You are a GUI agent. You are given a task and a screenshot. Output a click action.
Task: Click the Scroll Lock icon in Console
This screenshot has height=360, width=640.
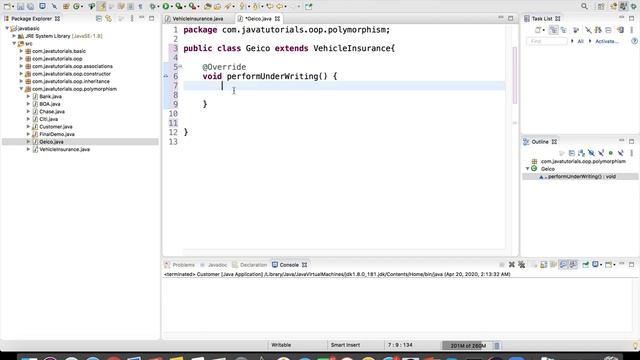544,264
